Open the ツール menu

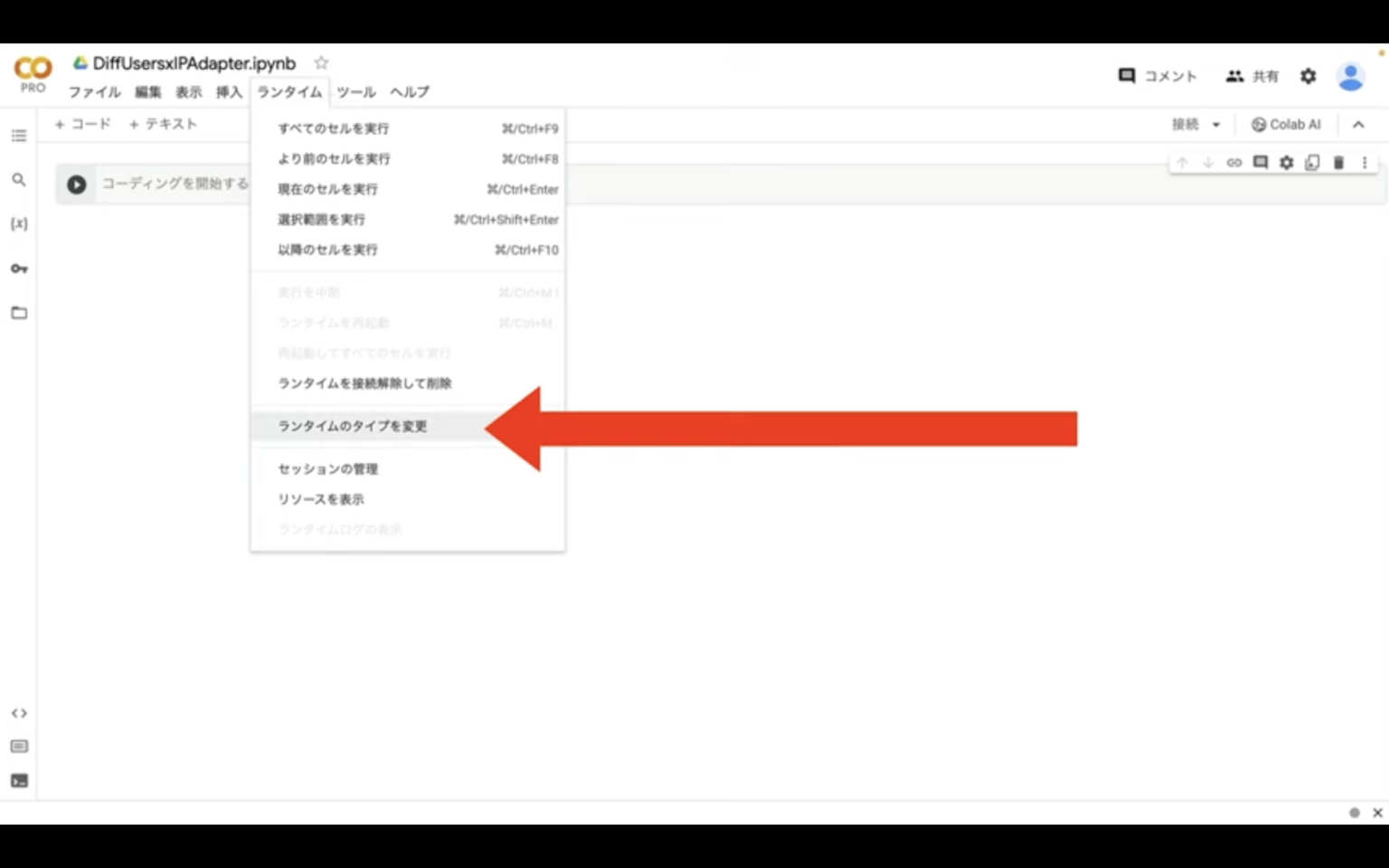(x=355, y=92)
